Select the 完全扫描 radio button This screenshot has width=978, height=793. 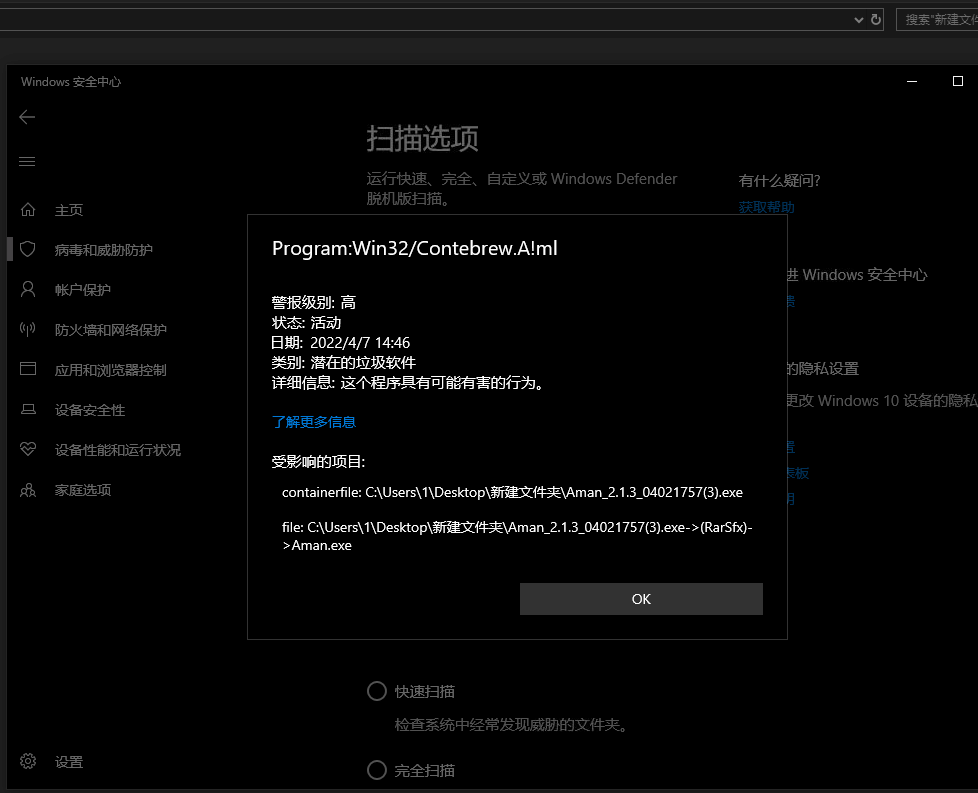[x=377, y=770]
